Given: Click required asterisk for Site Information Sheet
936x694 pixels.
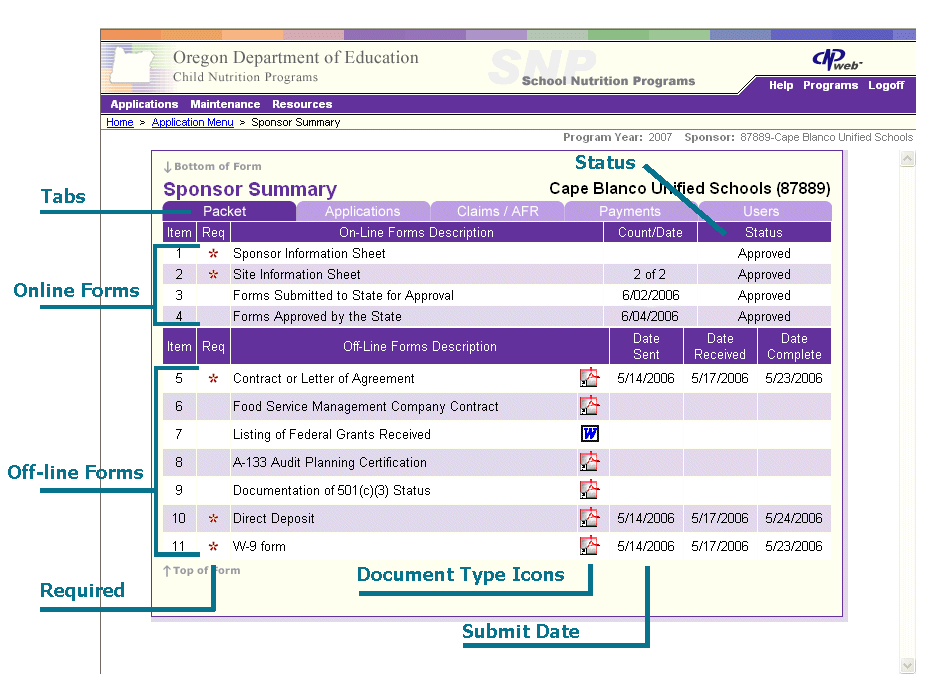Looking at the screenshot, I should coord(213,274).
